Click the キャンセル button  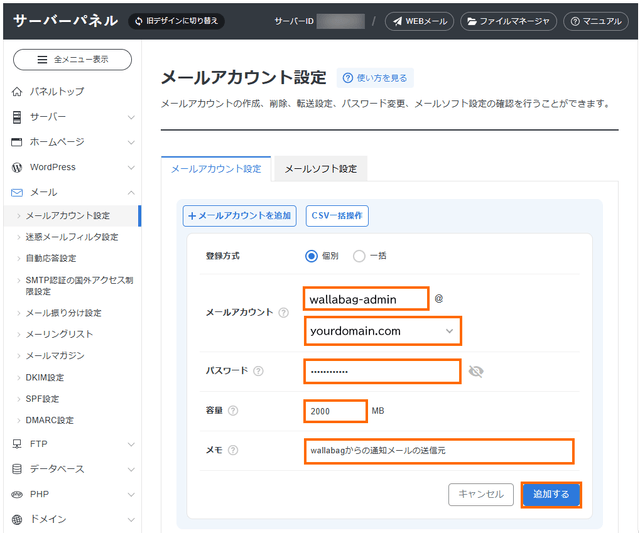point(481,494)
